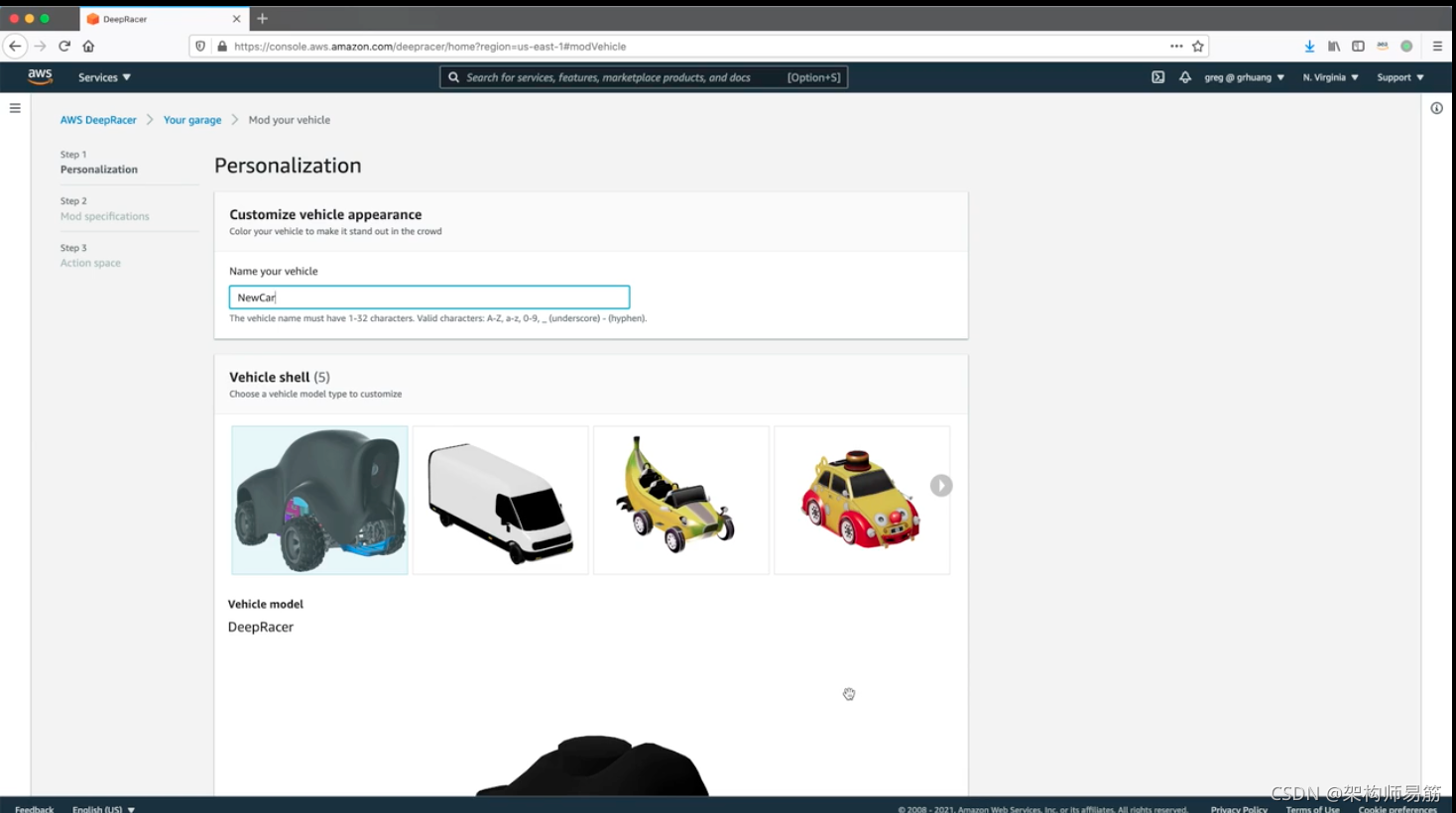Open AWS CloudShell icon
Viewport: 1456px width, 813px height.
click(x=1157, y=76)
